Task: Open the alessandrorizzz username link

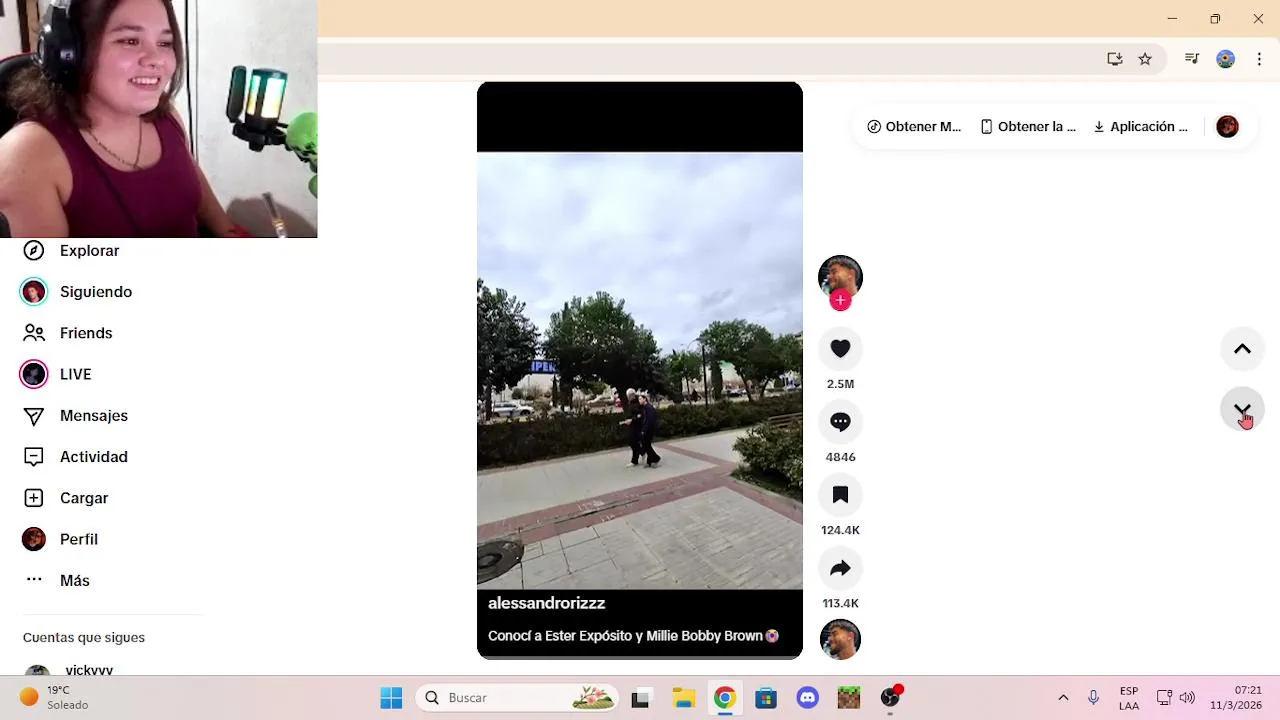Action: 547,604
